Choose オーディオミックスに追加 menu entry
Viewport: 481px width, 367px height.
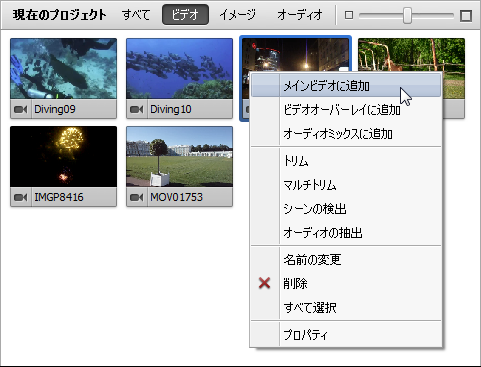pyautogui.click(x=346, y=134)
